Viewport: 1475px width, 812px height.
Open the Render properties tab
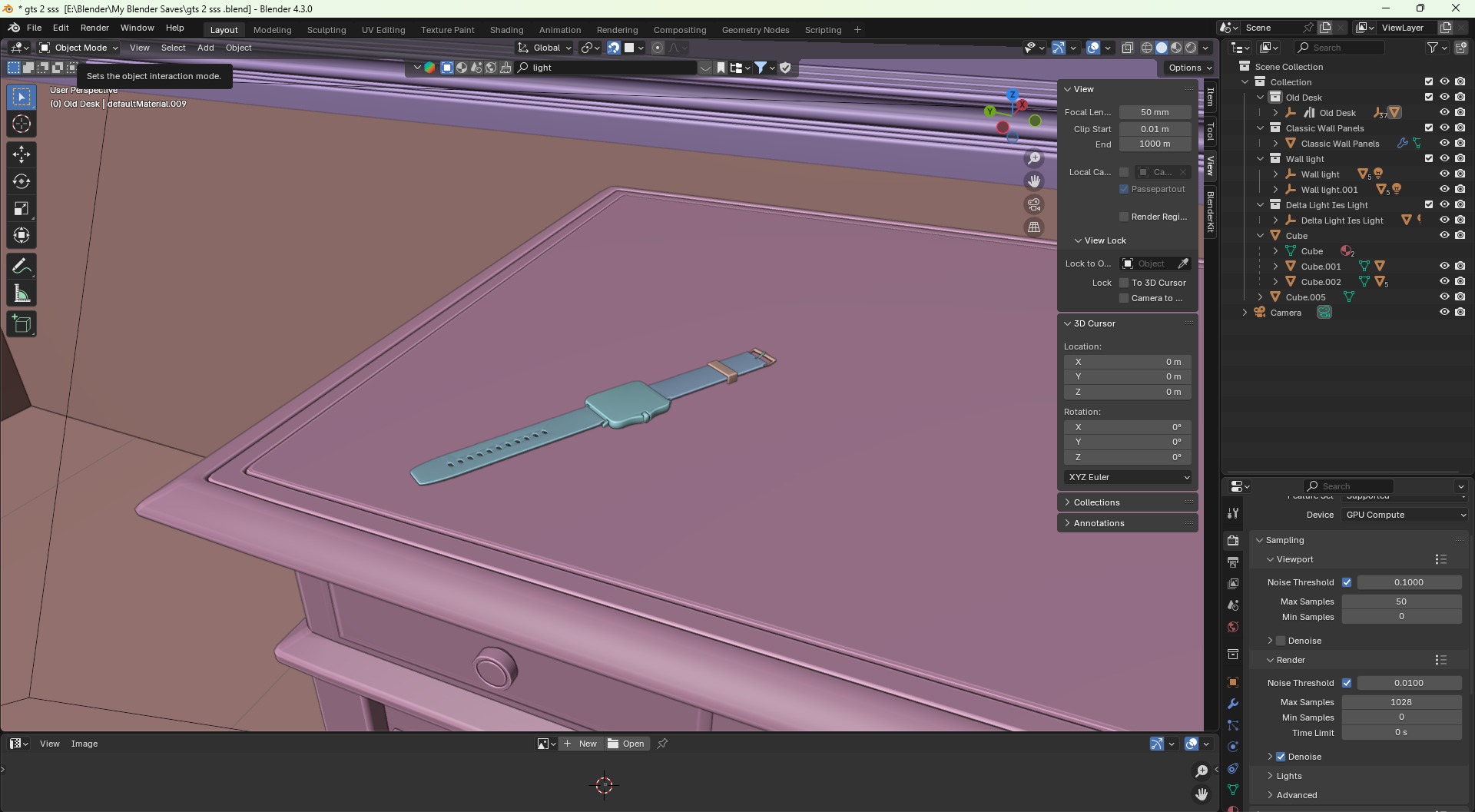click(1233, 541)
